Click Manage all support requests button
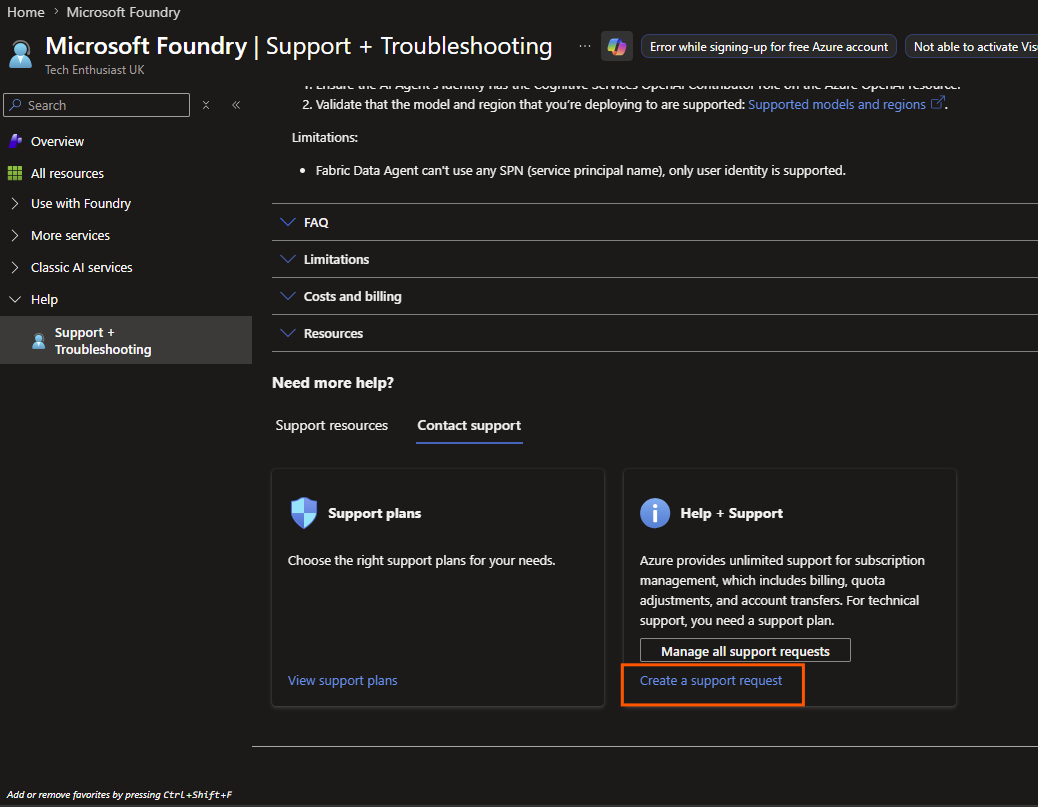1038x807 pixels. tap(745, 651)
